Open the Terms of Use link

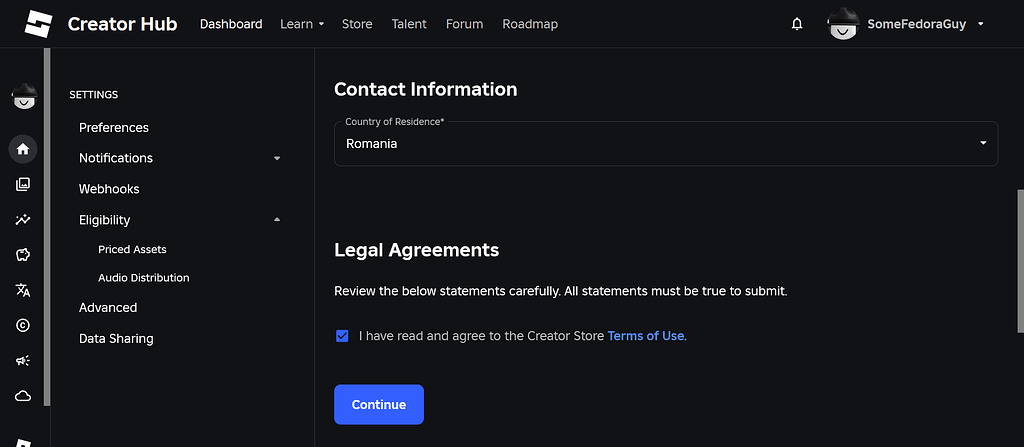pos(646,336)
